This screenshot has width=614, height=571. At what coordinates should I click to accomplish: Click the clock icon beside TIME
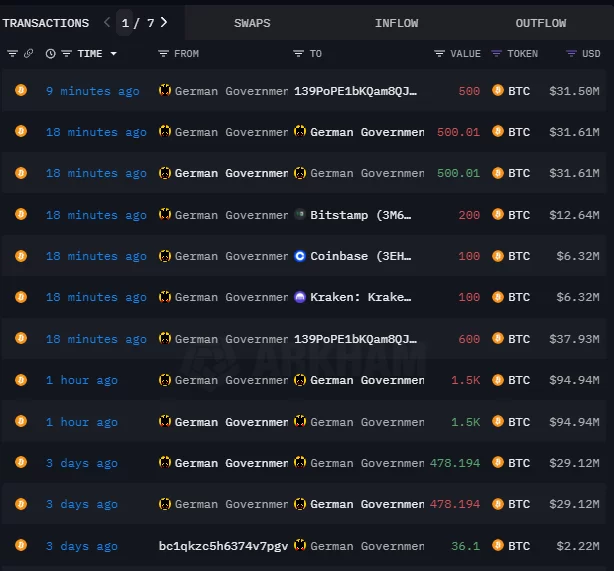tap(51, 54)
